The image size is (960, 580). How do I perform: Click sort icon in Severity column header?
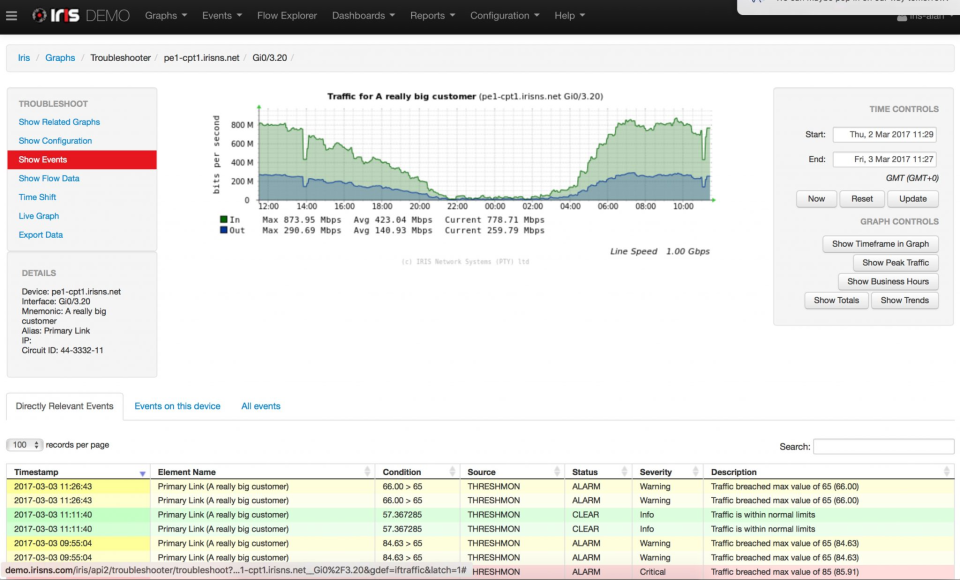tap(695, 472)
